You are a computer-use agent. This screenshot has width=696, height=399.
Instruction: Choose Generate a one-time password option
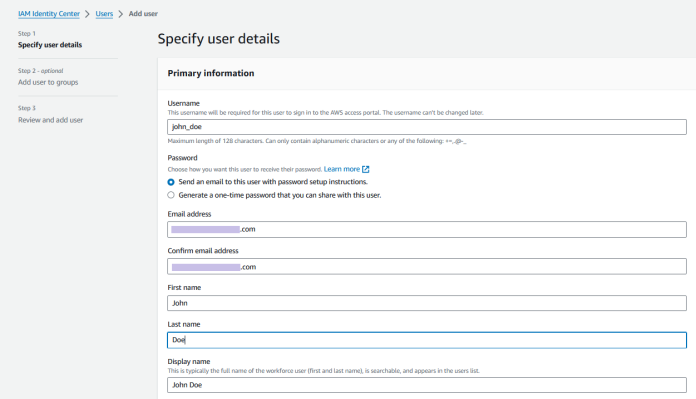click(171, 195)
